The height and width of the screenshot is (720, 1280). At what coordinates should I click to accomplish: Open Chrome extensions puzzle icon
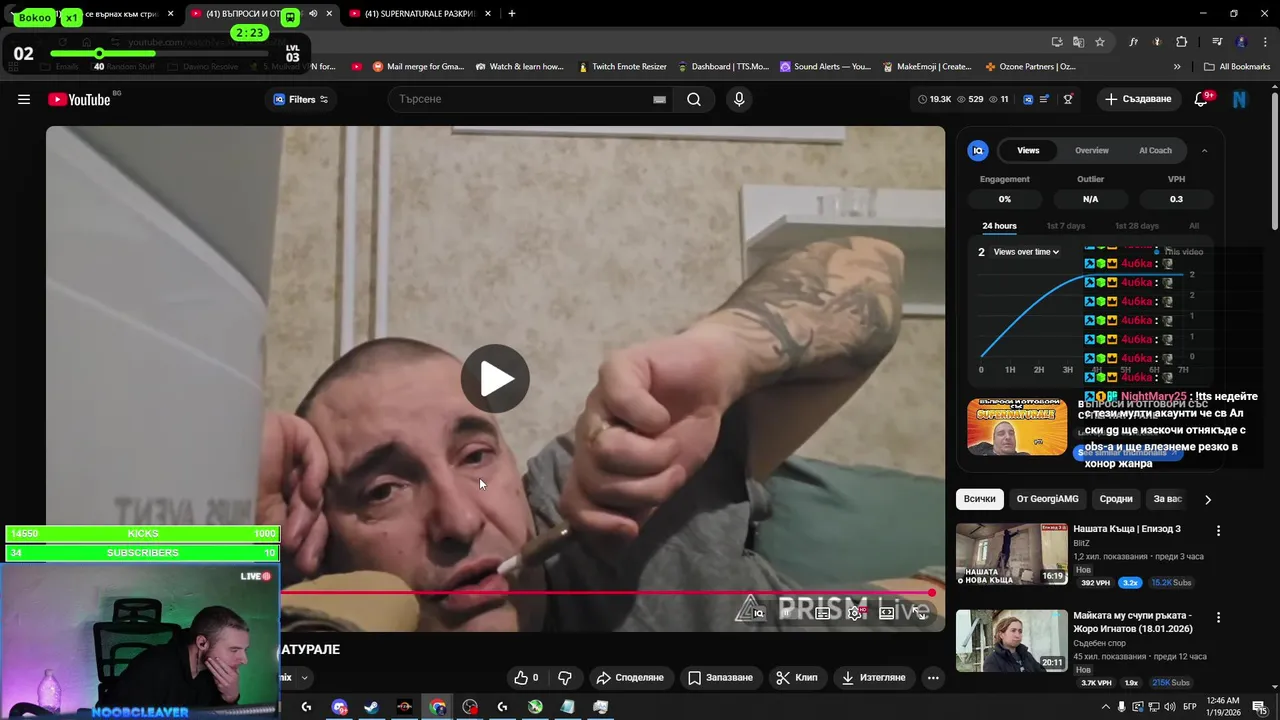pyautogui.click(x=1181, y=42)
